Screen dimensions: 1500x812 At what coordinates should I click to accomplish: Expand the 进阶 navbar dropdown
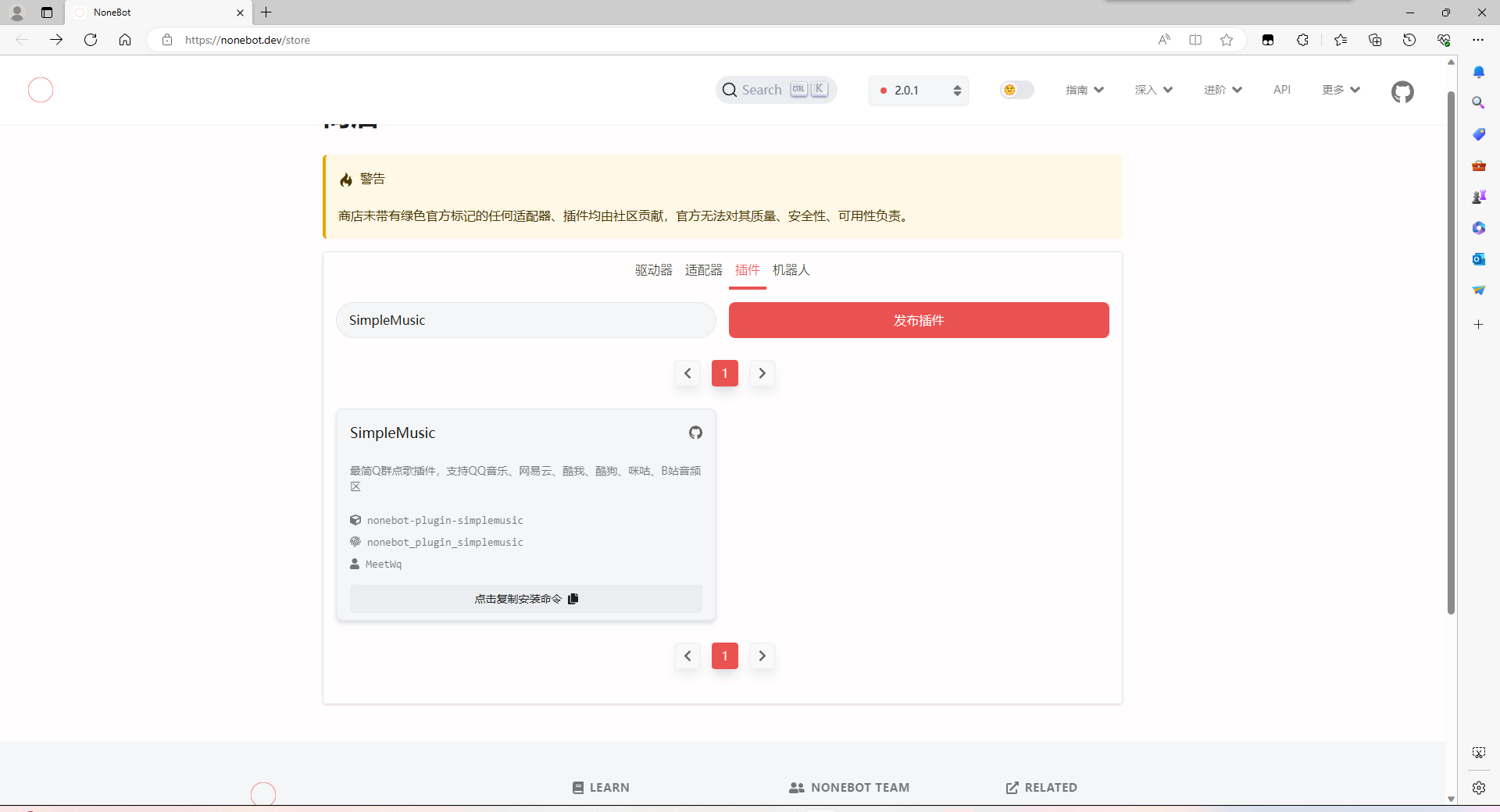point(1223,90)
